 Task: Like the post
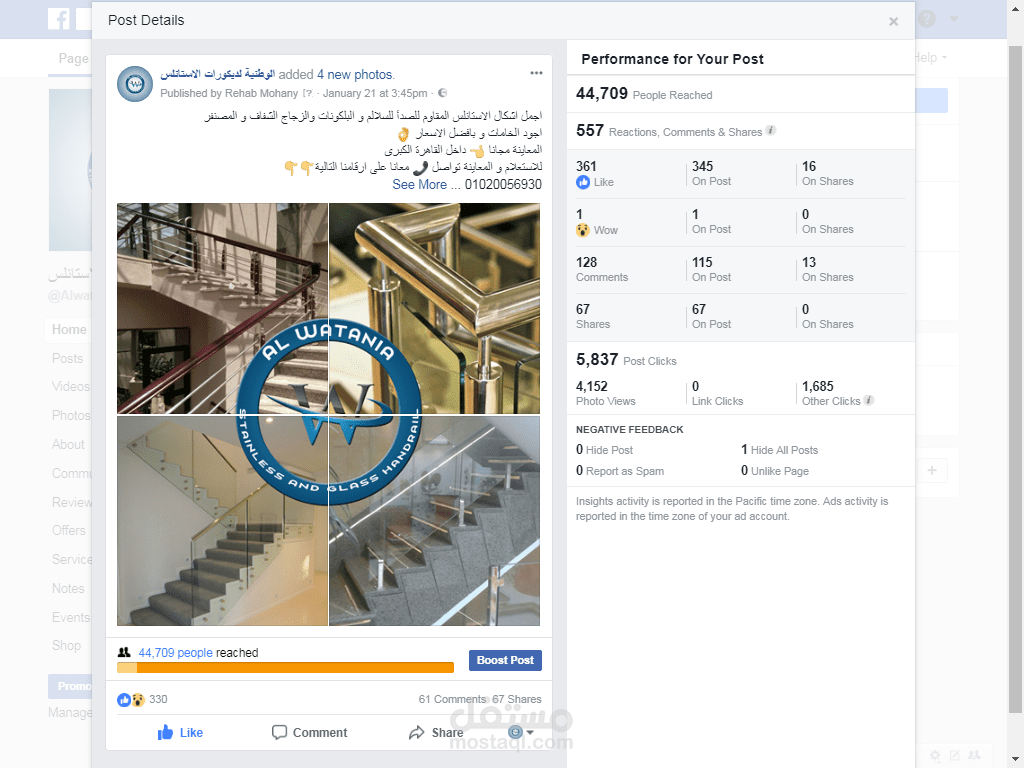pos(180,732)
